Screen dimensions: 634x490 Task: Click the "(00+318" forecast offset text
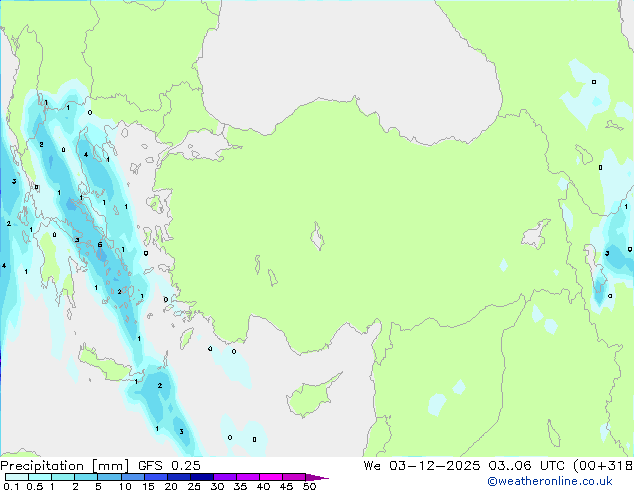[603, 466]
